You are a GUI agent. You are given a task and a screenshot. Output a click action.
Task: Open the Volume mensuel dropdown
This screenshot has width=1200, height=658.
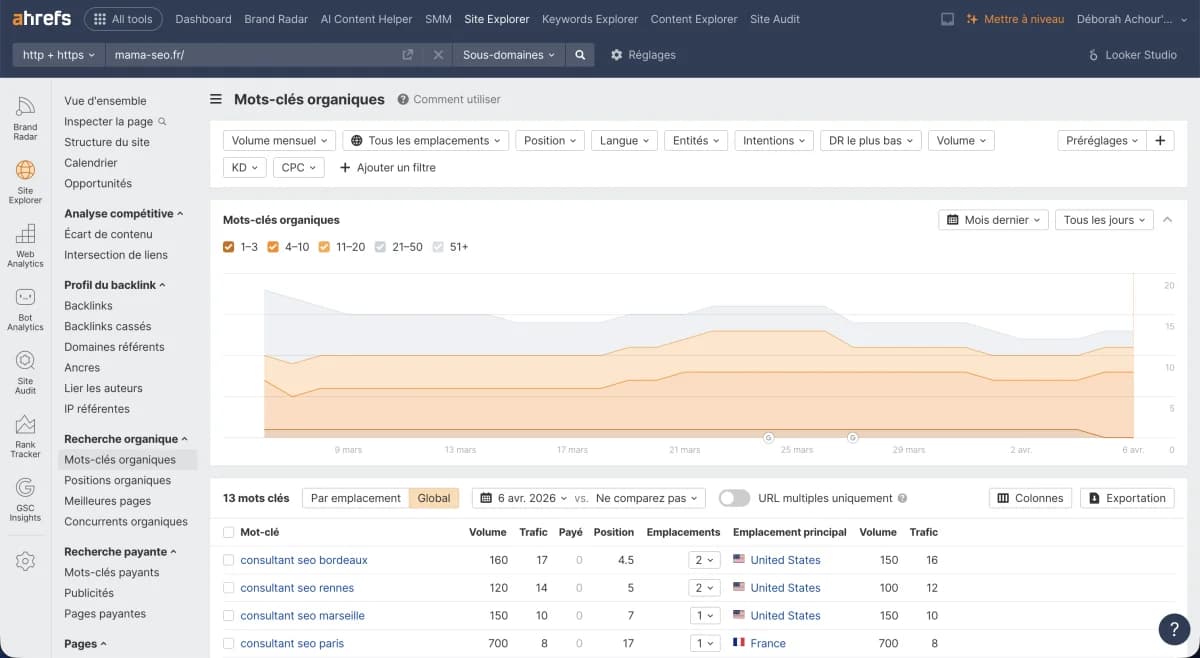point(279,140)
